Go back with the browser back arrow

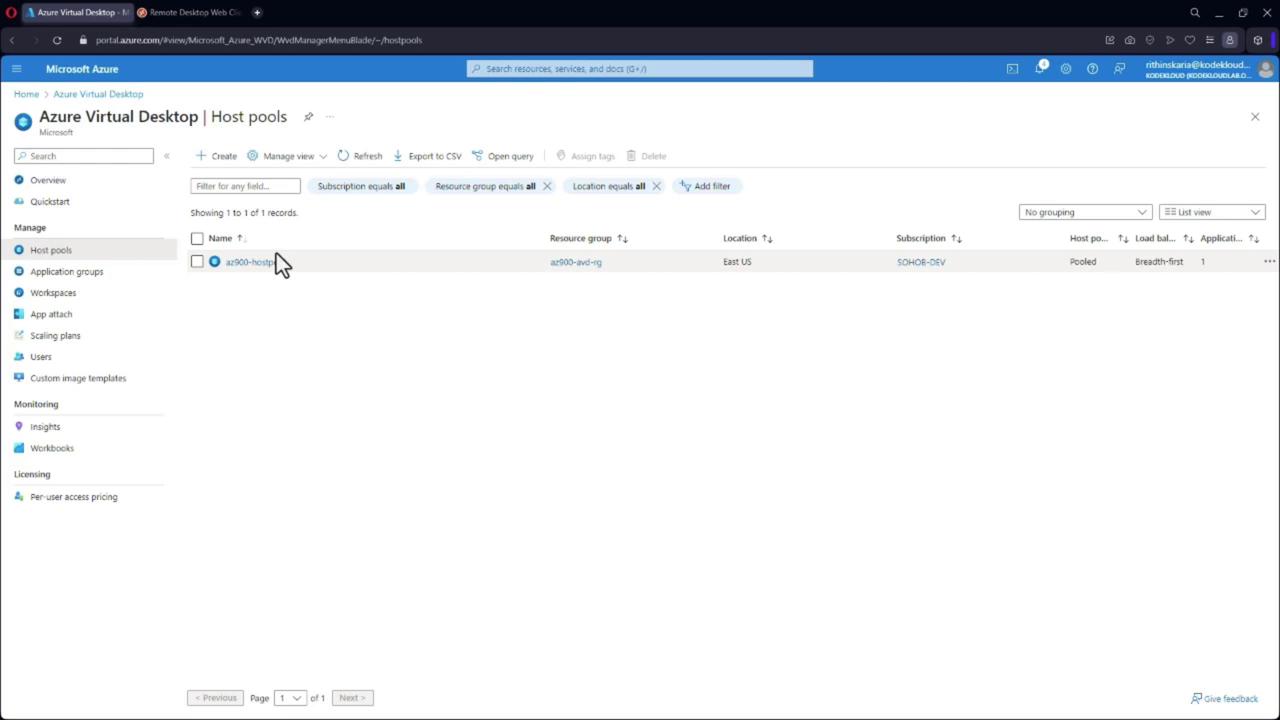[13, 40]
